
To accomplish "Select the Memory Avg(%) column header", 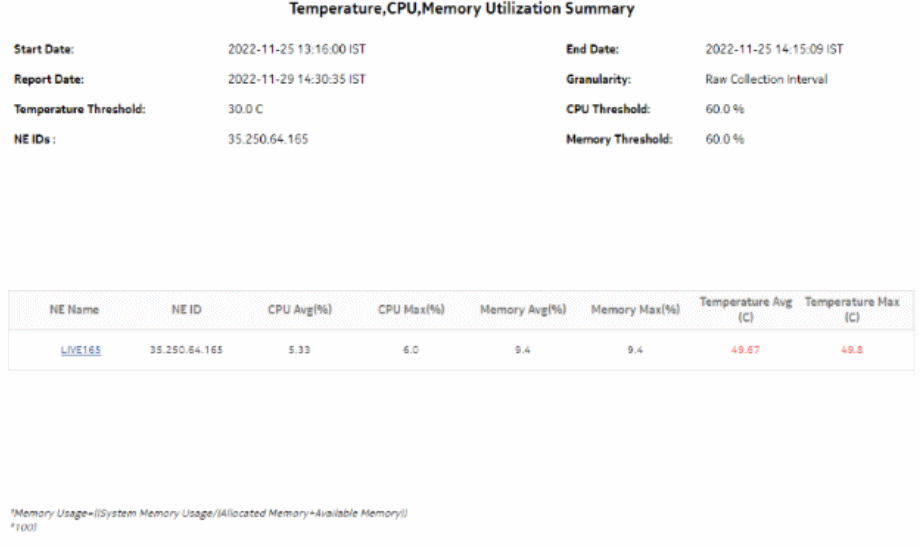I will (x=523, y=310).
